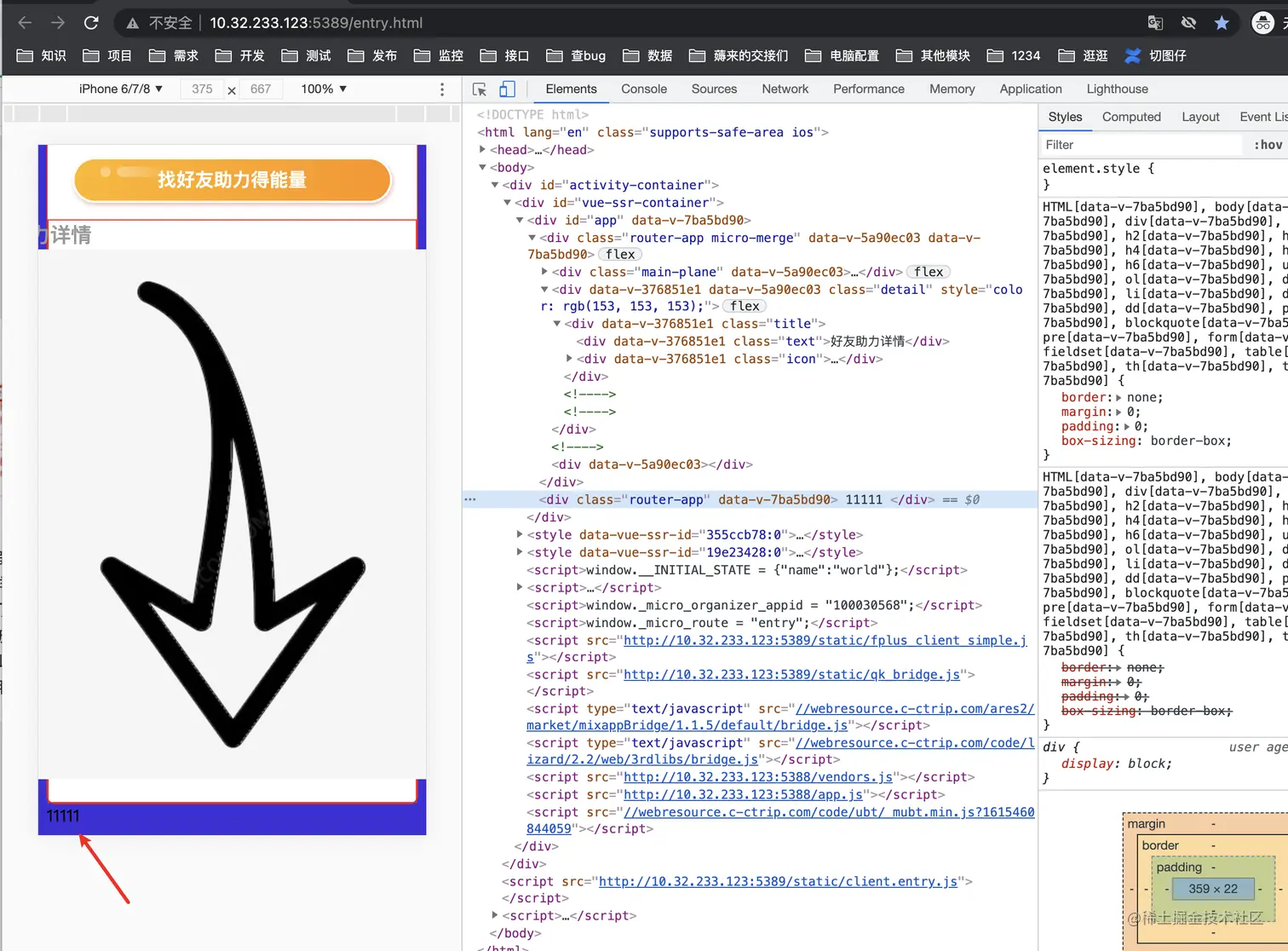Image resolution: width=1288 pixels, height=951 pixels.
Task: Collapse the vue-ssr-container div node
Action: coord(508,203)
